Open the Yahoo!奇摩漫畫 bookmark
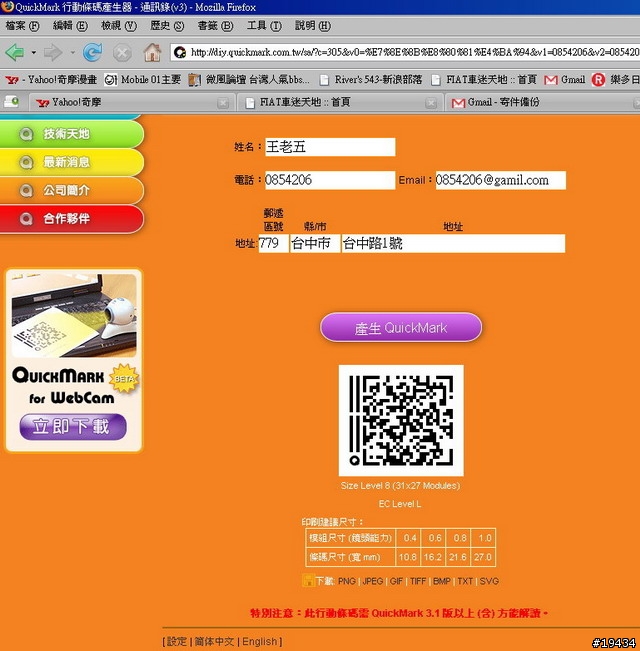The image size is (640, 651). tap(51, 79)
